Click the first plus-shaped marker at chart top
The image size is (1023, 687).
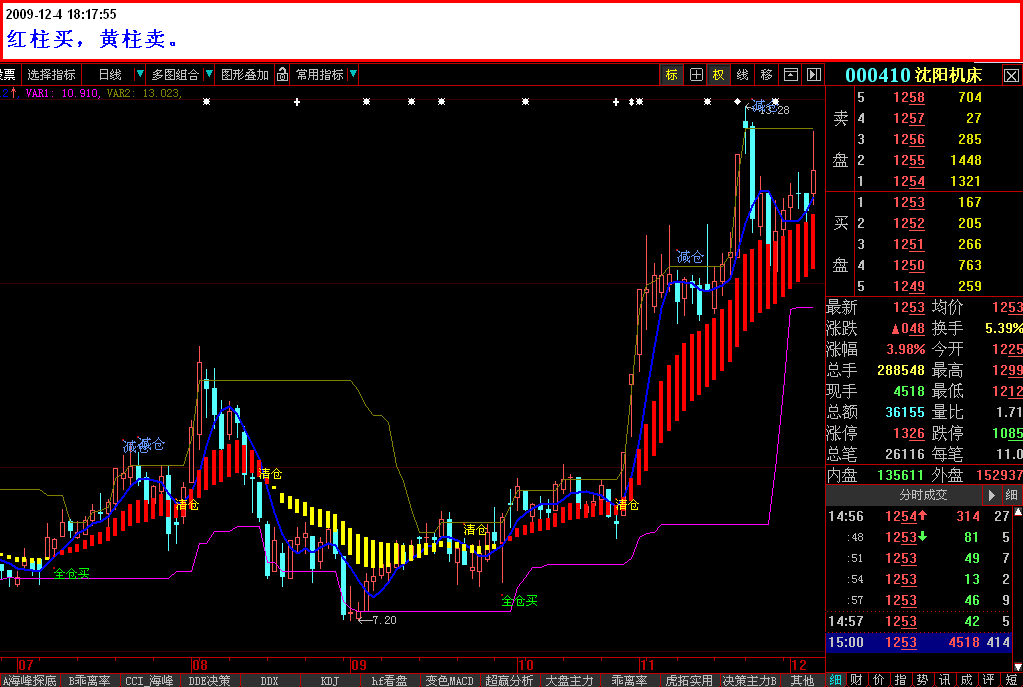click(297, 102)
